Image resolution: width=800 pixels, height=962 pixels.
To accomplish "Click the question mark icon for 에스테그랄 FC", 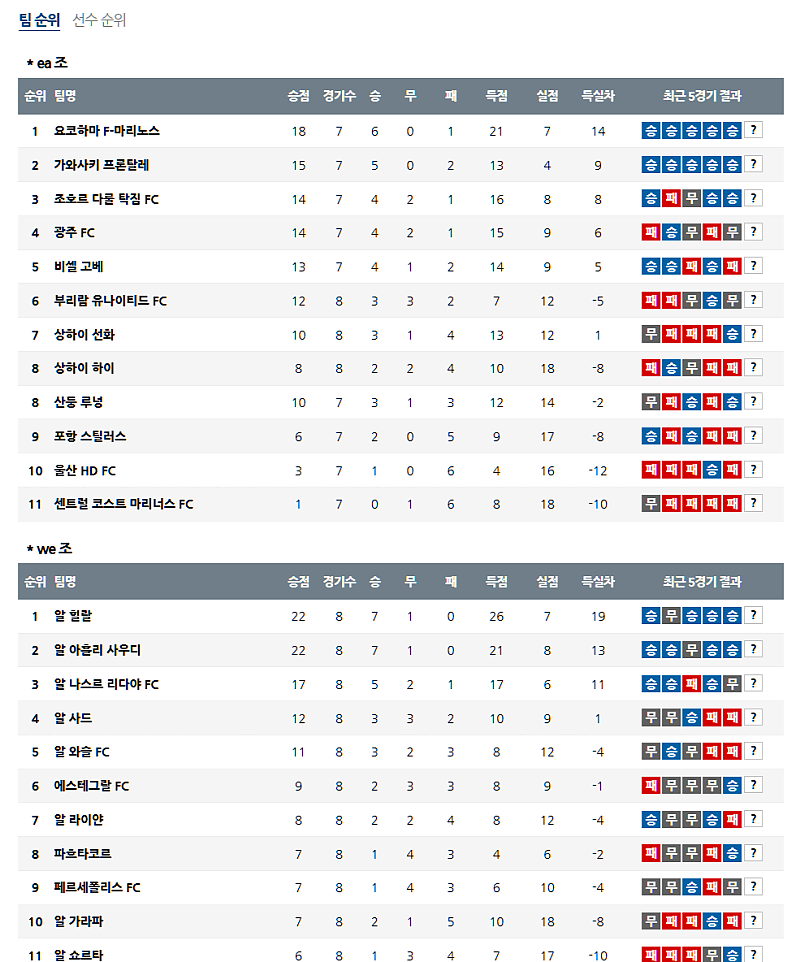I will [754, 785].
